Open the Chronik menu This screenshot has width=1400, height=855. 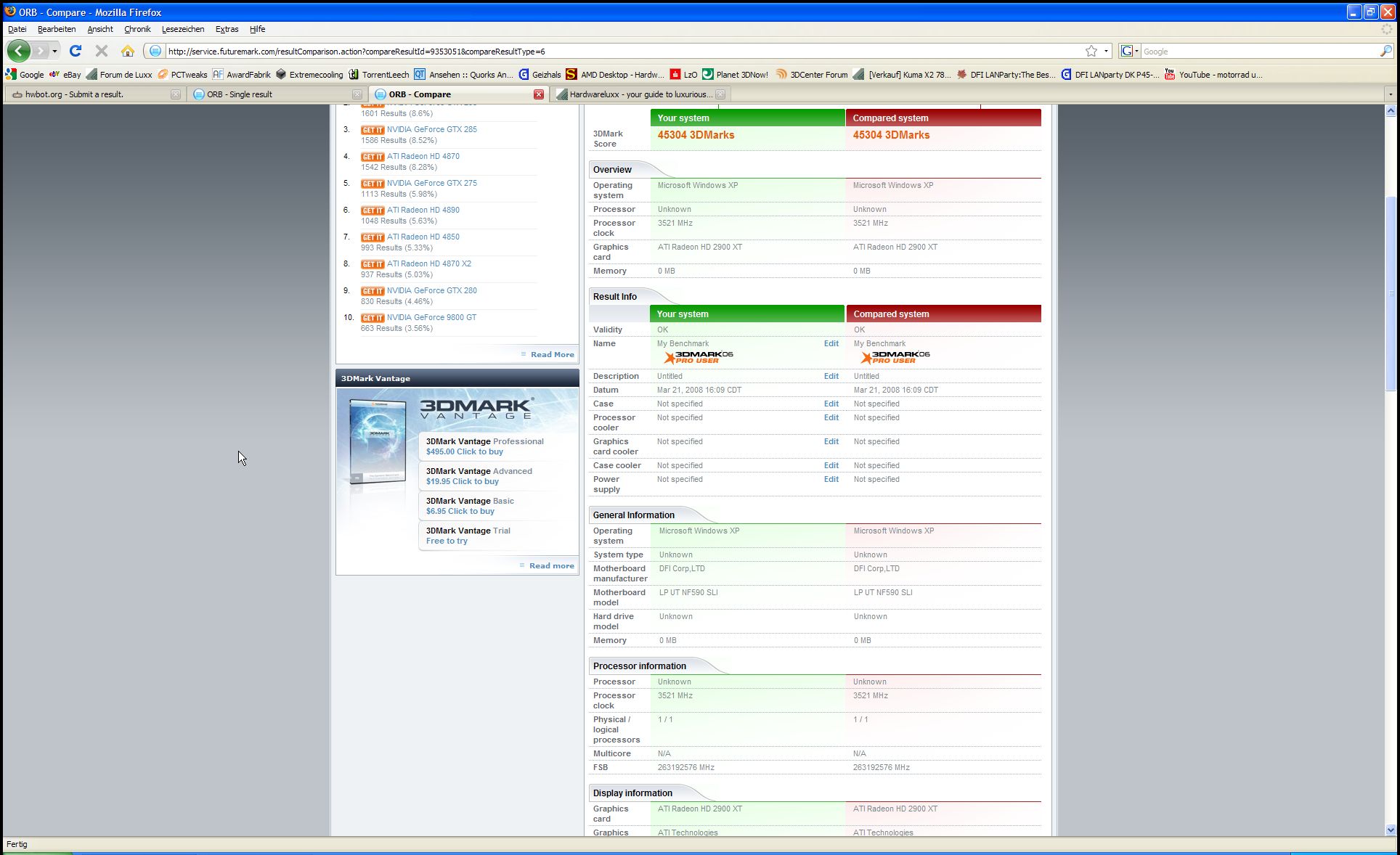point(137,29)
